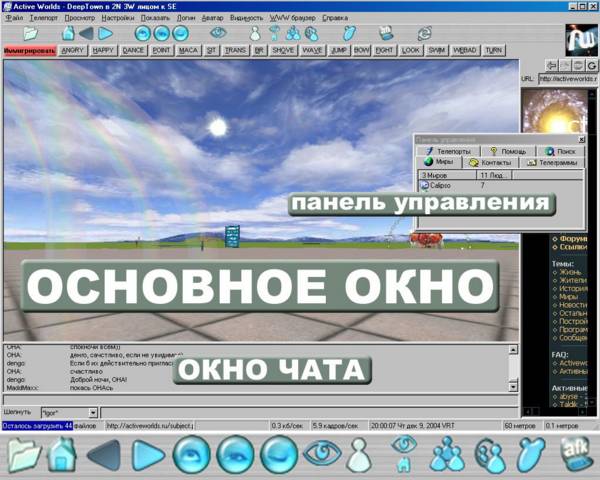Click the open folder icon in top toolbar
The height and width of the screenshot is (480, 600).
30,33
